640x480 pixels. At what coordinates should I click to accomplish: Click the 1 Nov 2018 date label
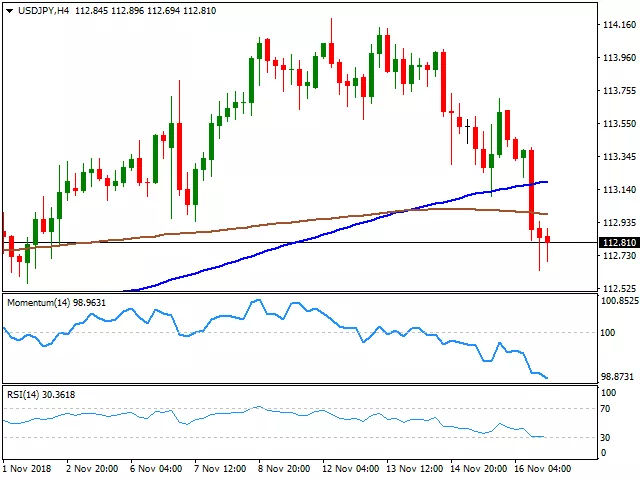[25, 467]
